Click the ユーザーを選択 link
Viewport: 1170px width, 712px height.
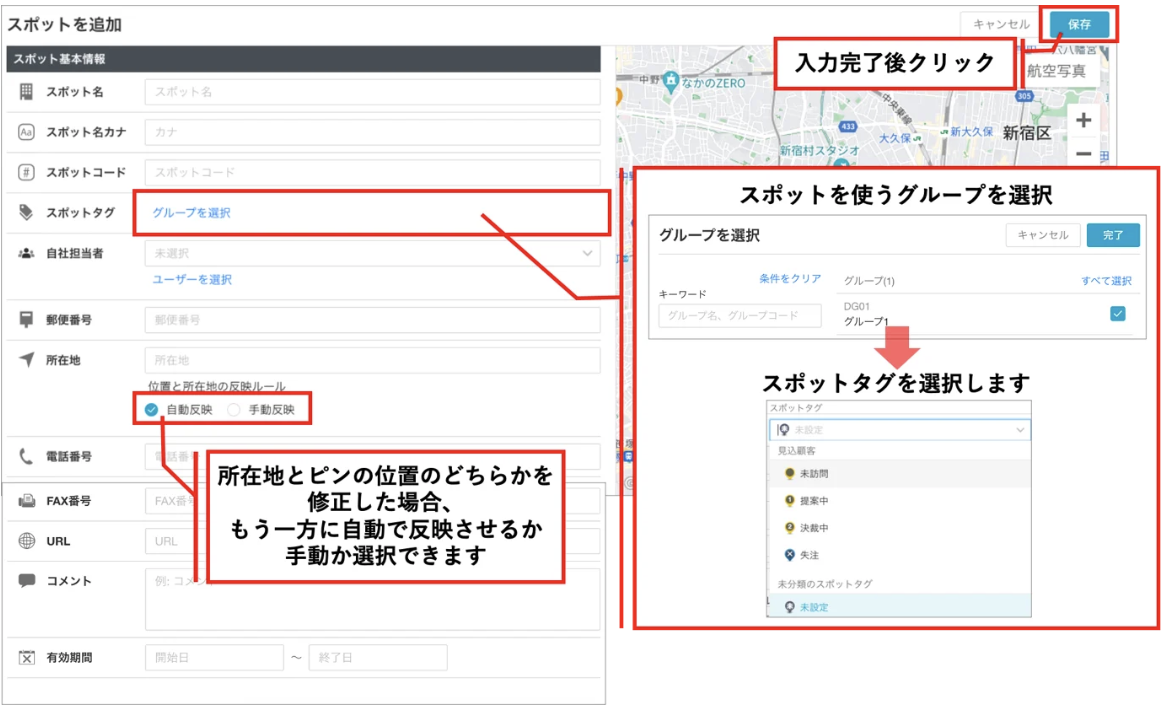click(x=193, y=279)
